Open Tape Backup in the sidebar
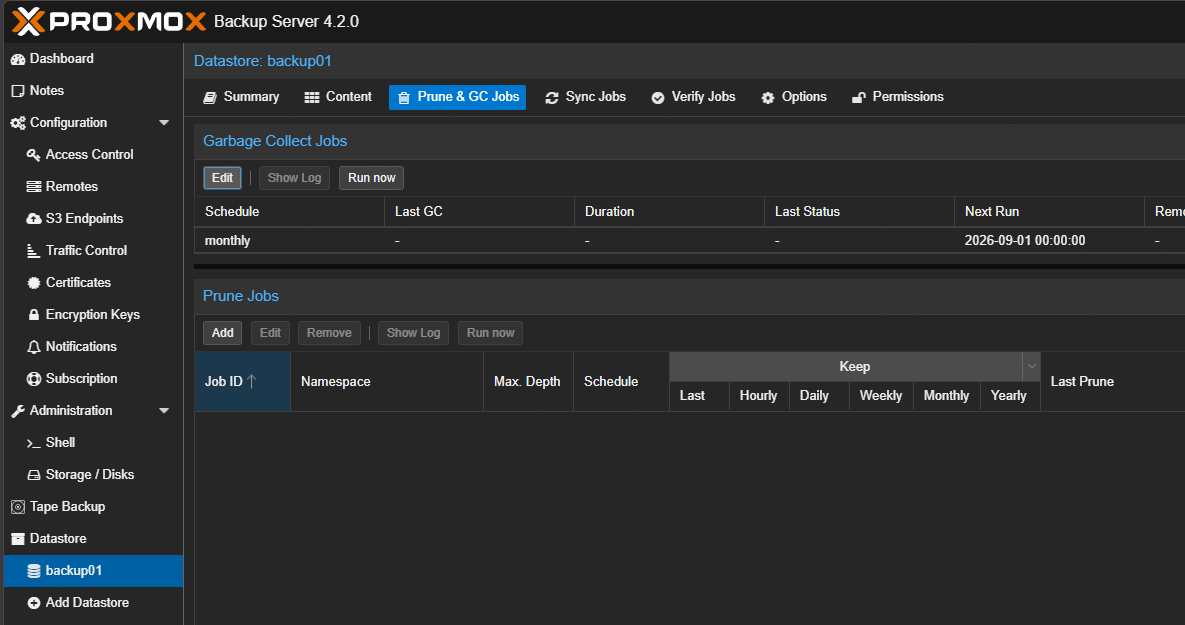Screen dimensions: 1185x625 tap(93, 506)
